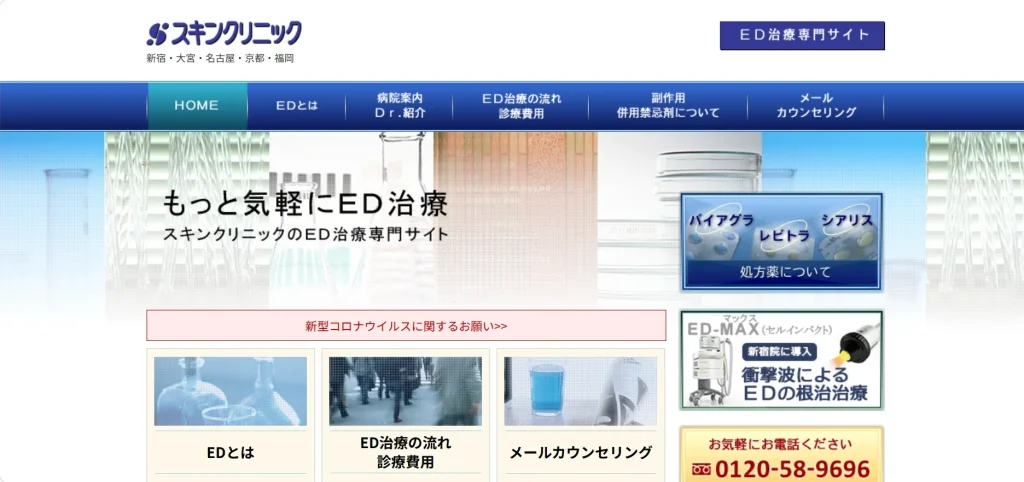Click the レビトラ label on banner
This screenshot has height=482, width=1024.
tap(784, 236)
